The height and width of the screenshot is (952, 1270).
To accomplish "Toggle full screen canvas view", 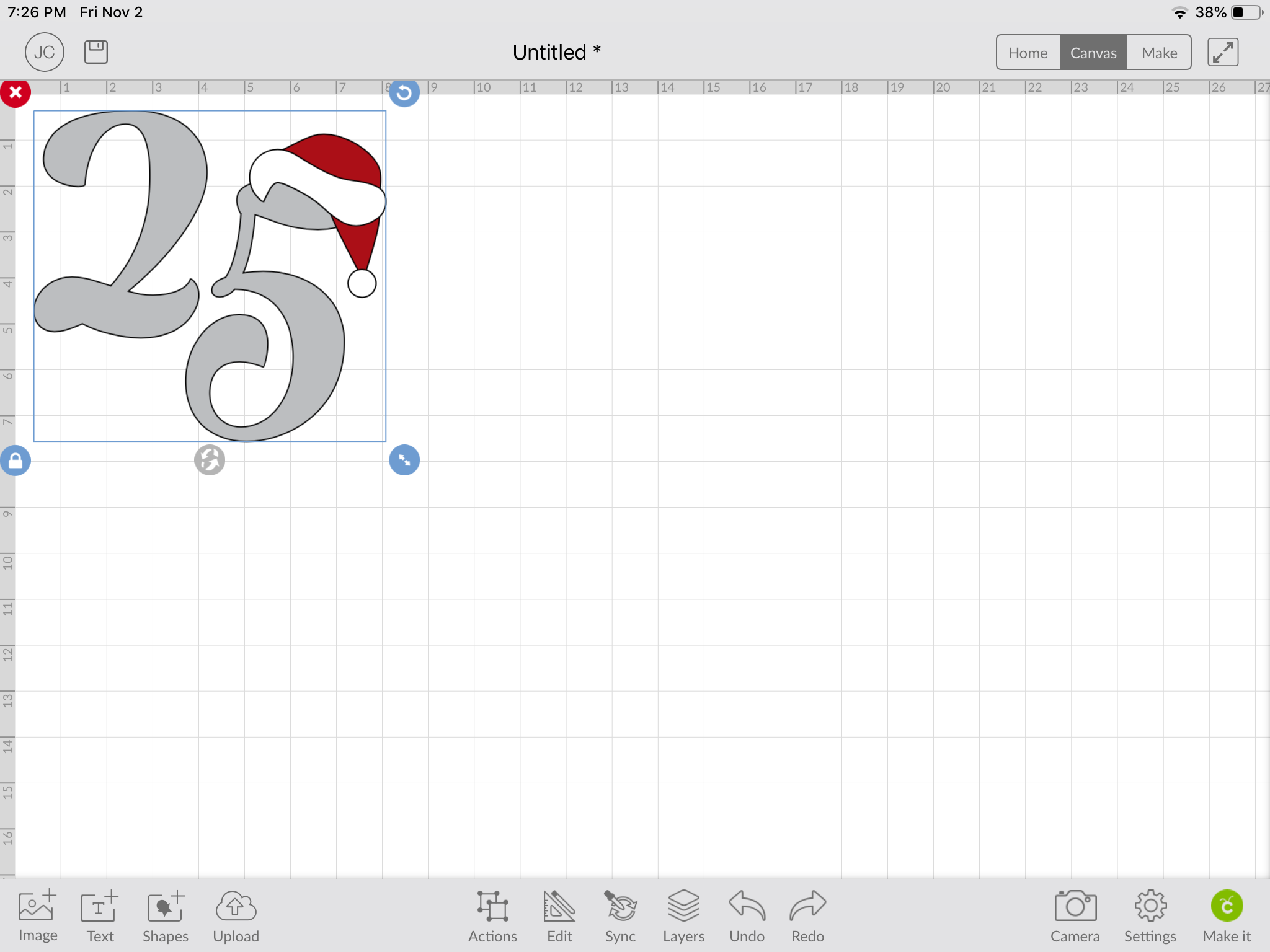I will tap(1223, 52).
